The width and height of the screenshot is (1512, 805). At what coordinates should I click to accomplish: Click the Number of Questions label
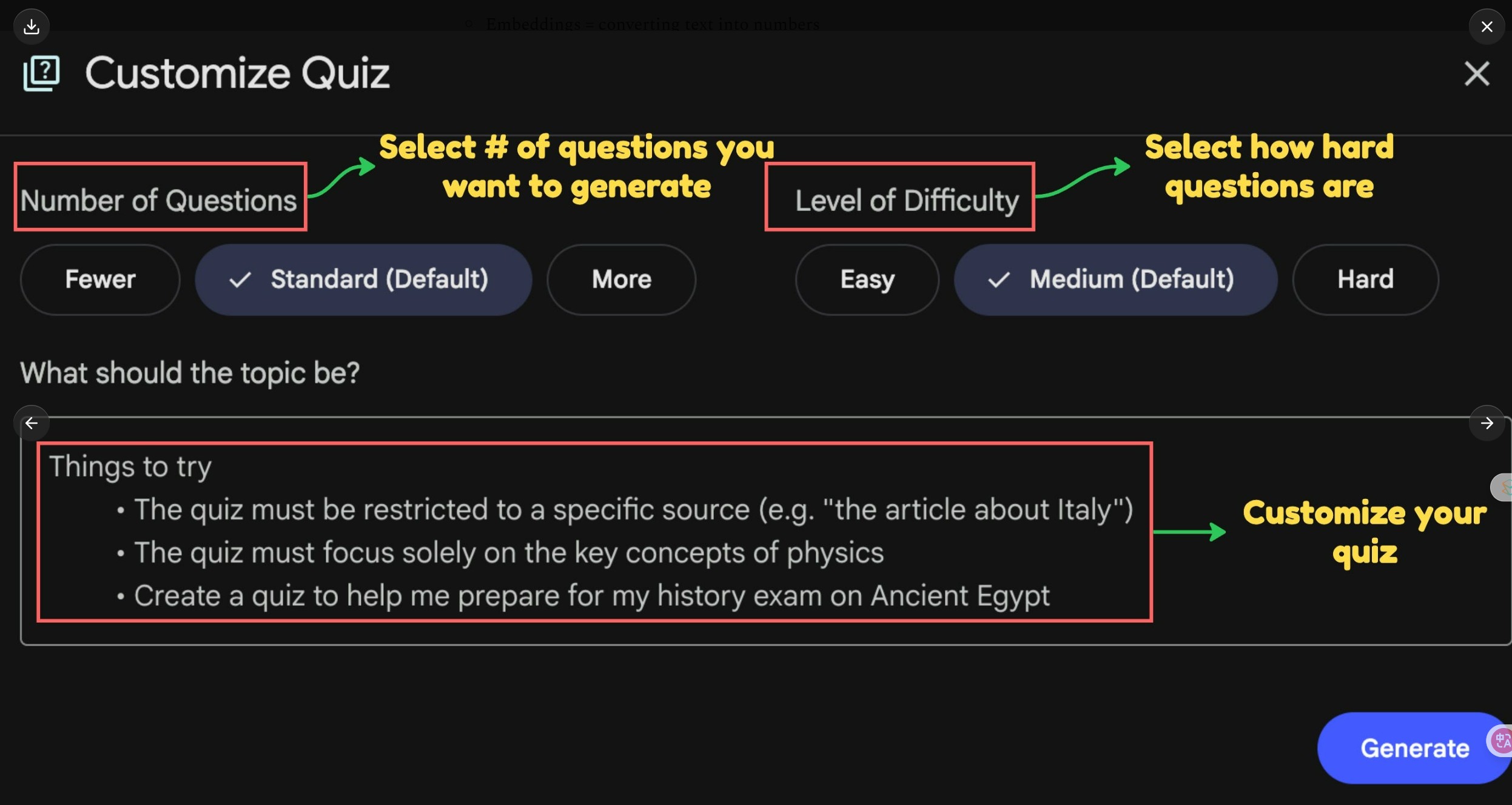coord(158,201)
